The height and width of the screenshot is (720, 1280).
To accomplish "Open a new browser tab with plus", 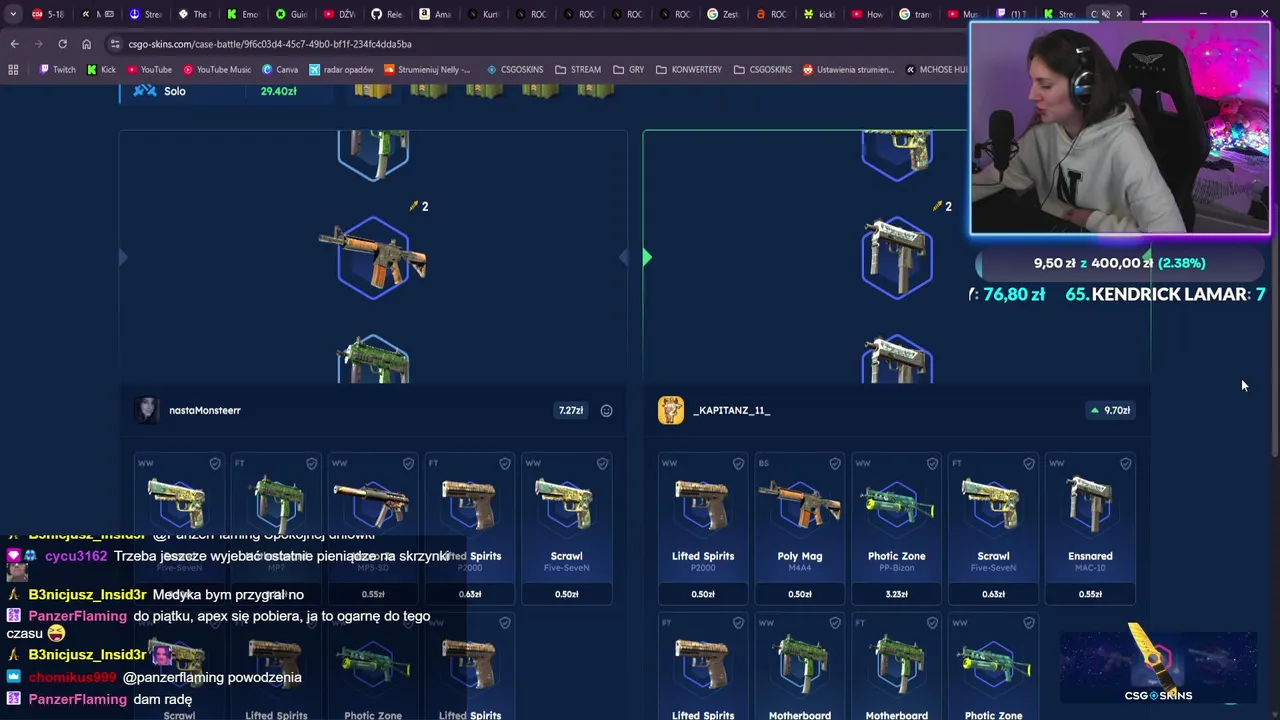I will coord(1144,14).
